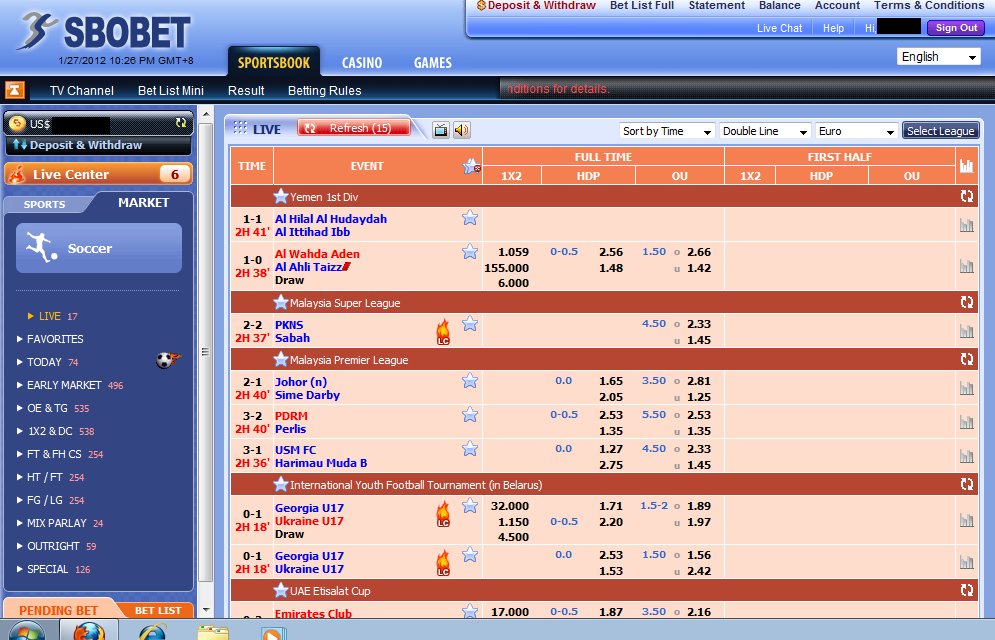The height and width of the screenshot is (640, 995).
Task: Open the Betting Rules menu item
Action: (x=324, y=90)
